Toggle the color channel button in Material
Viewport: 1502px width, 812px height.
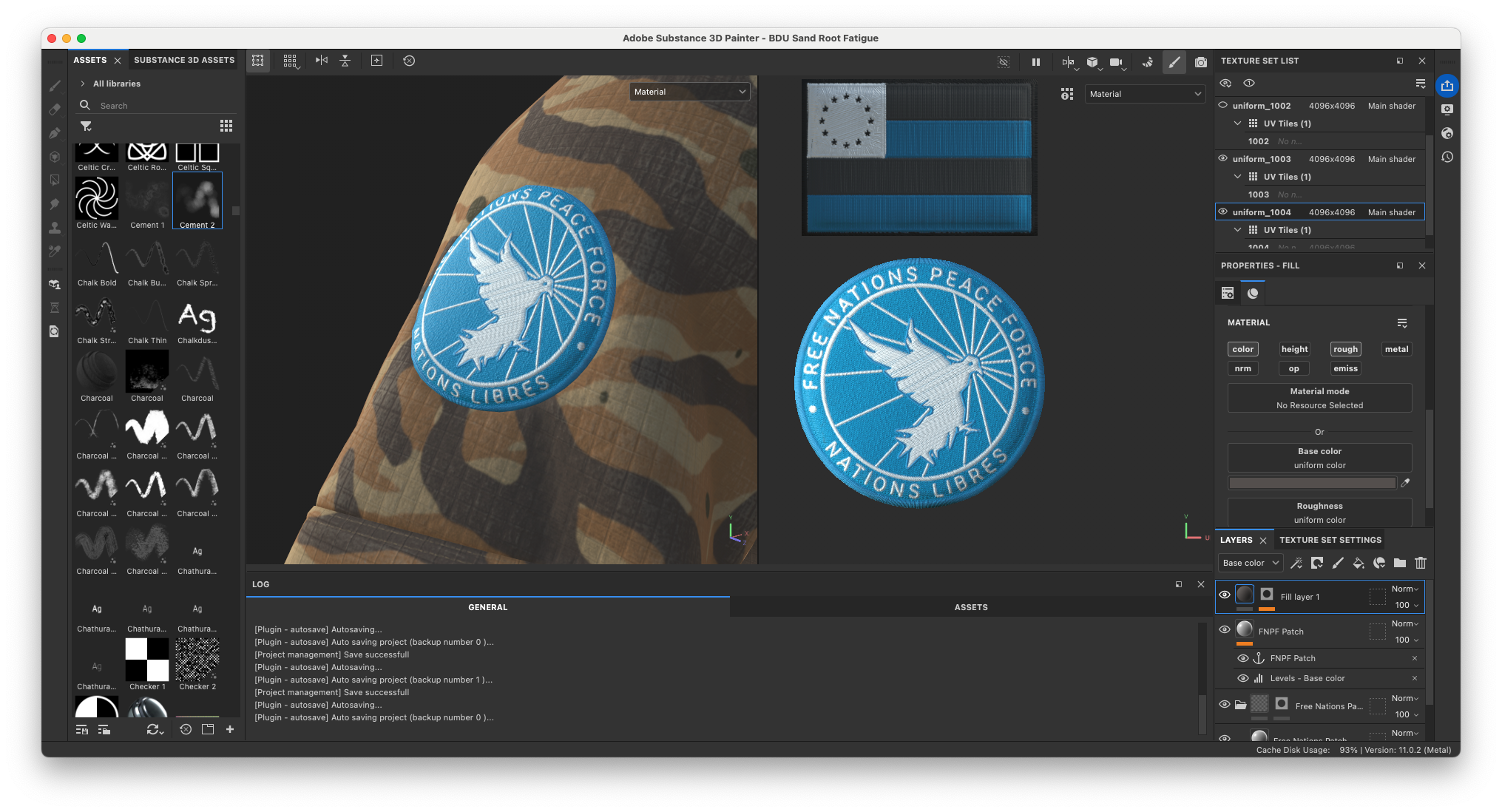[1243, 349]
